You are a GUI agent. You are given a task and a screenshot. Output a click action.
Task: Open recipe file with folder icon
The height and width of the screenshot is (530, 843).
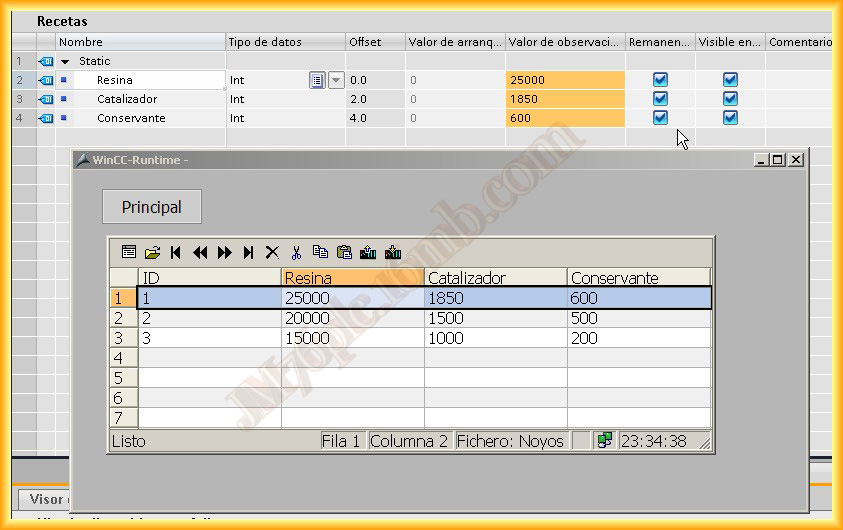[153, 252]
